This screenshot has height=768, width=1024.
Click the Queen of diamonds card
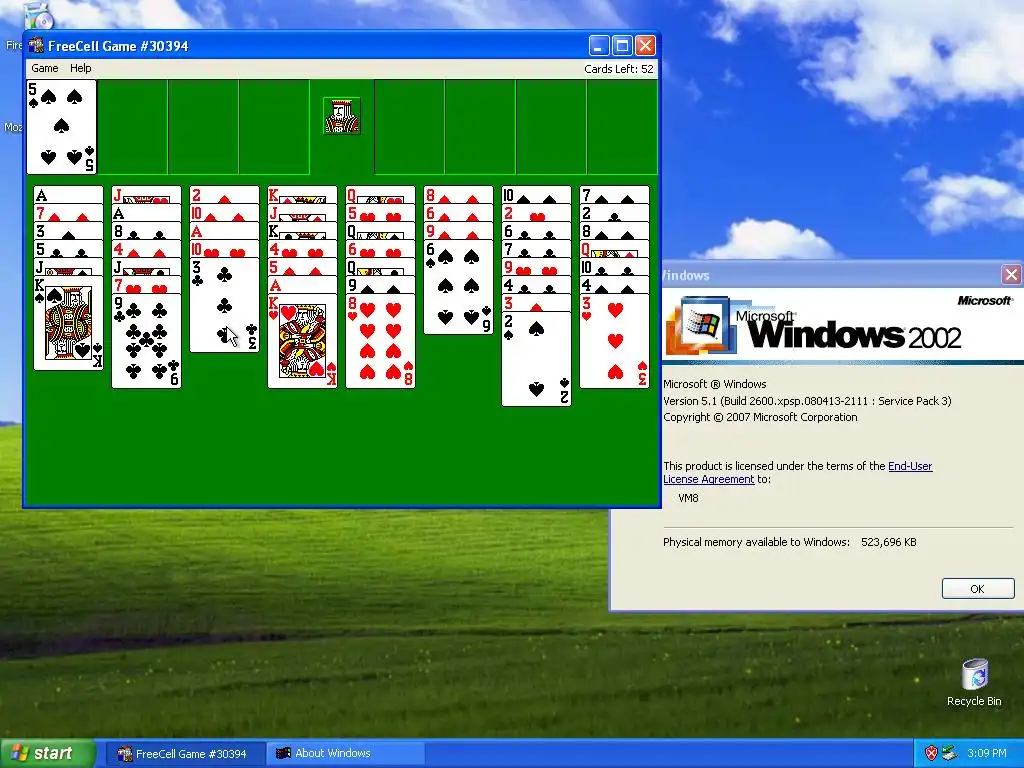pyautogui.click(x=614, y=249)
